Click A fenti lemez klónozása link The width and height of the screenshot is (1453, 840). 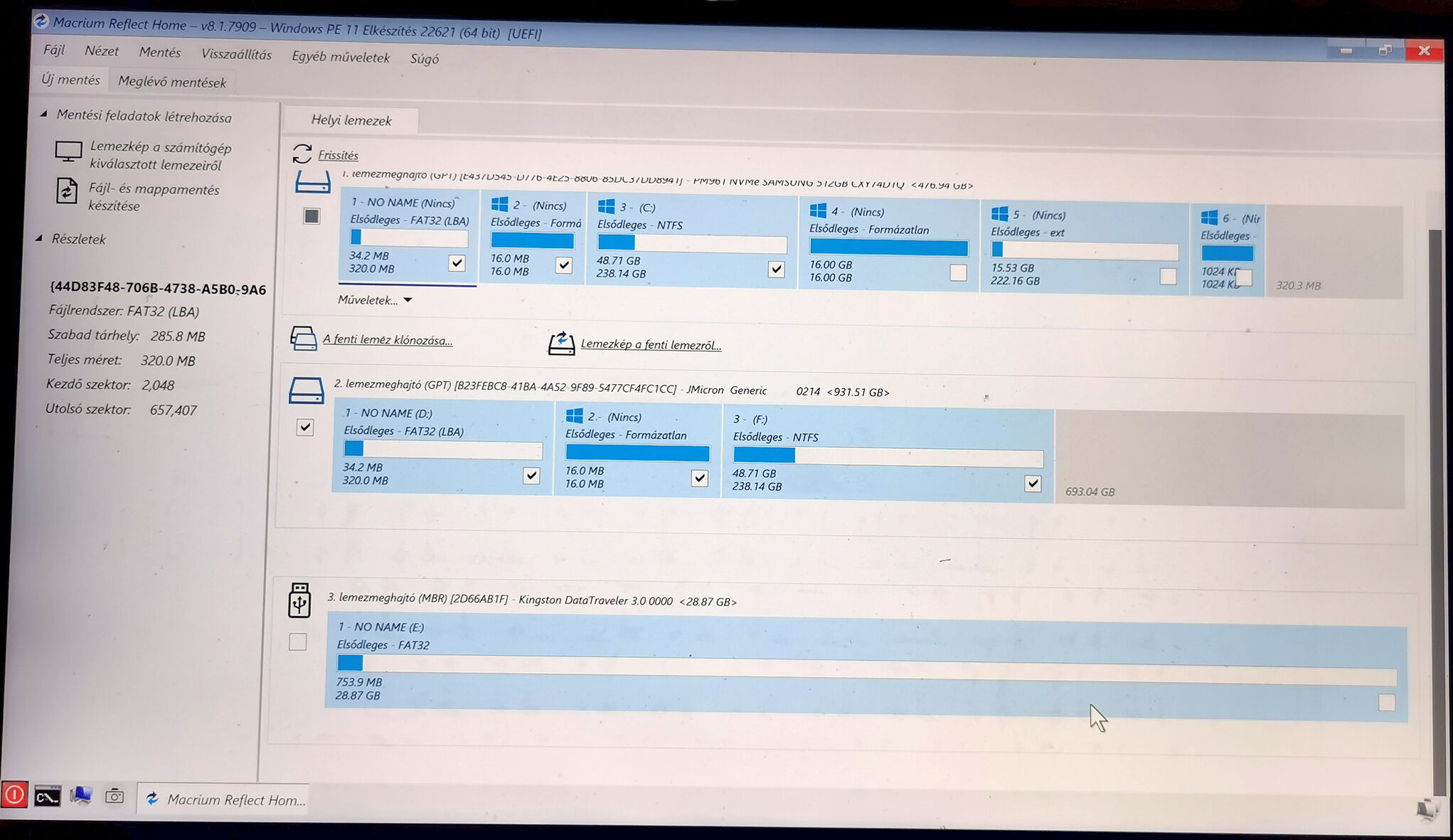click(388, 340)
